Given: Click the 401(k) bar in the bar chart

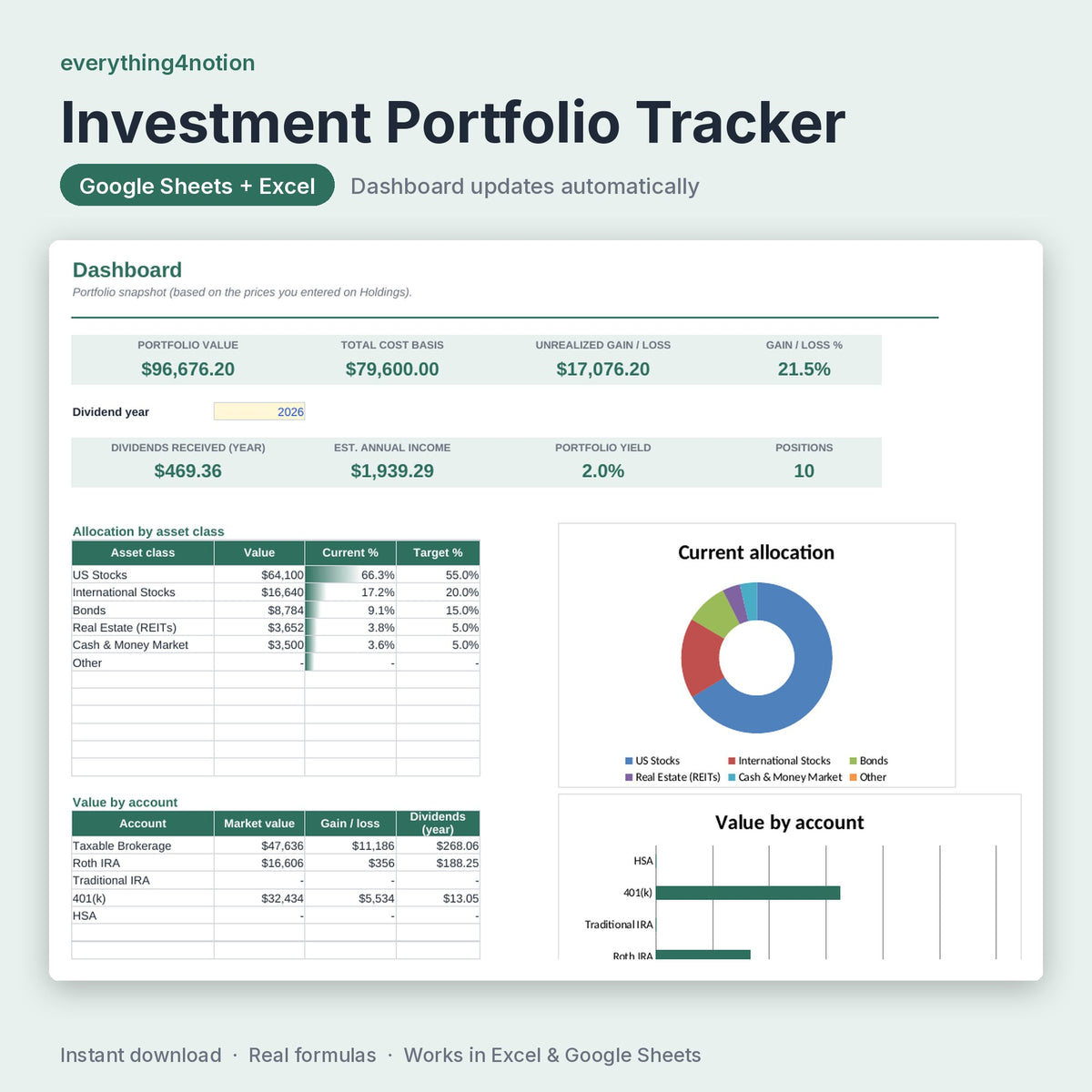Looking at the screenshot, I should coord(748,893).
